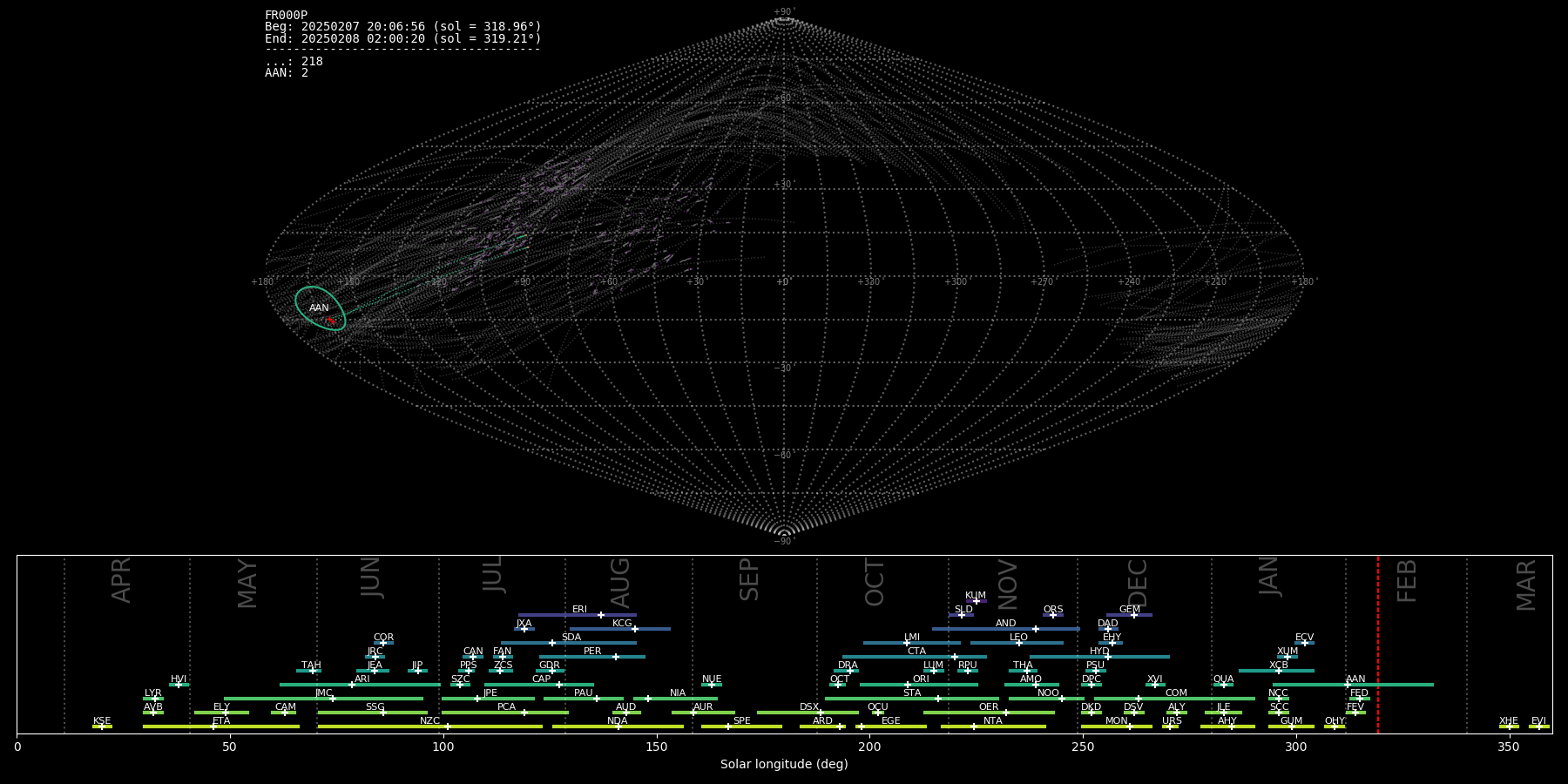1568x784 pixels.
Task: Click the URS shower label
Action: click(x=1172, y=720)
